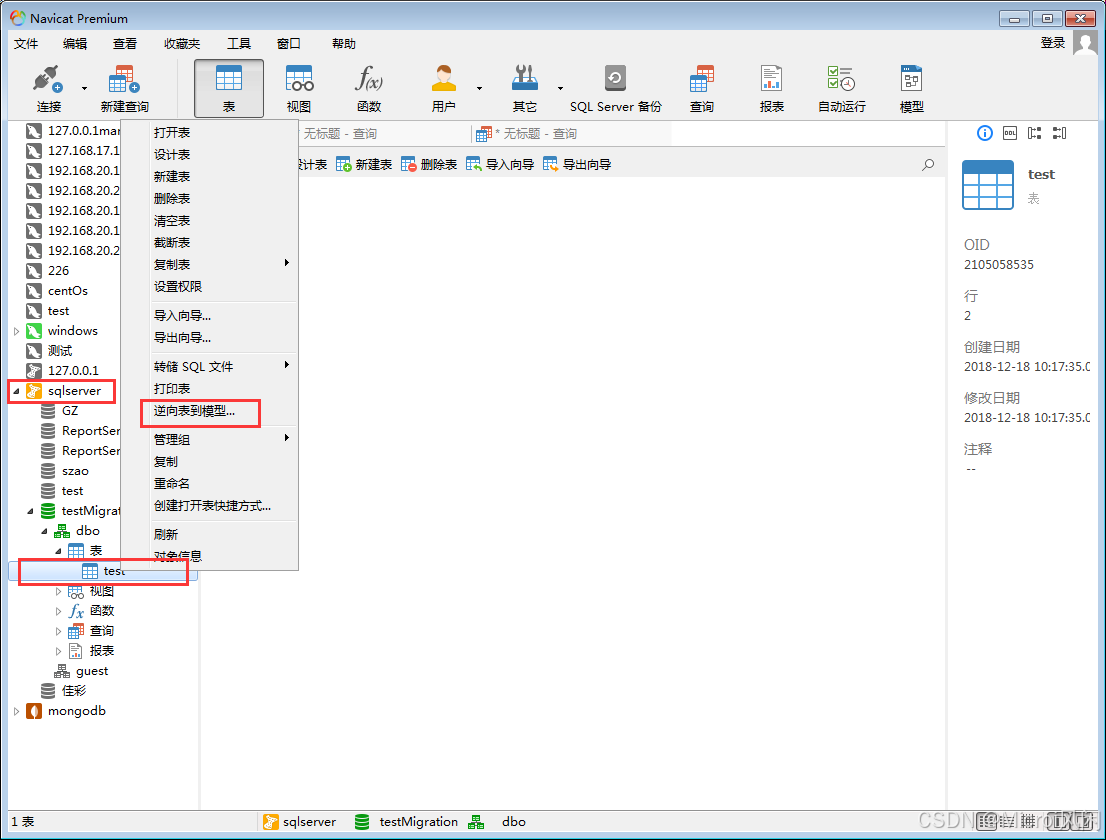Collapse the dbo schema node
Viewport: 1106px width, 840px height.
click(44, 531)
